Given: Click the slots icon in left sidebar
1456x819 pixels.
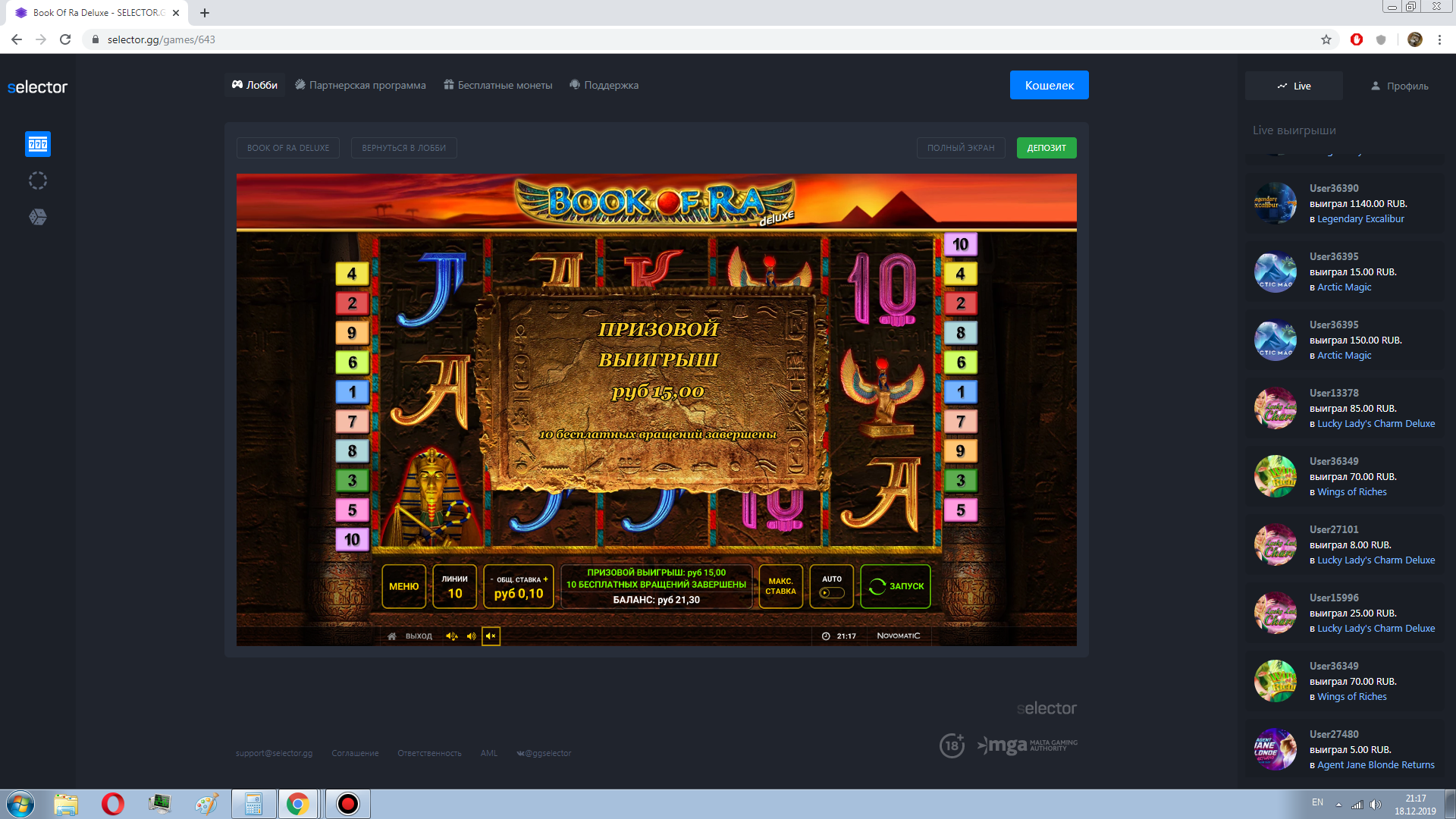Looking at the screenshot, I should coord(38,144).
